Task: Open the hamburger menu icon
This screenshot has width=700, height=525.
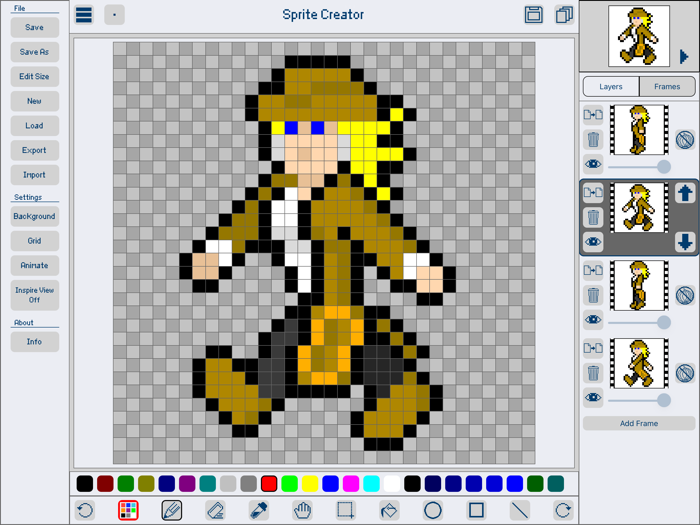Action: tap(84, 15)
